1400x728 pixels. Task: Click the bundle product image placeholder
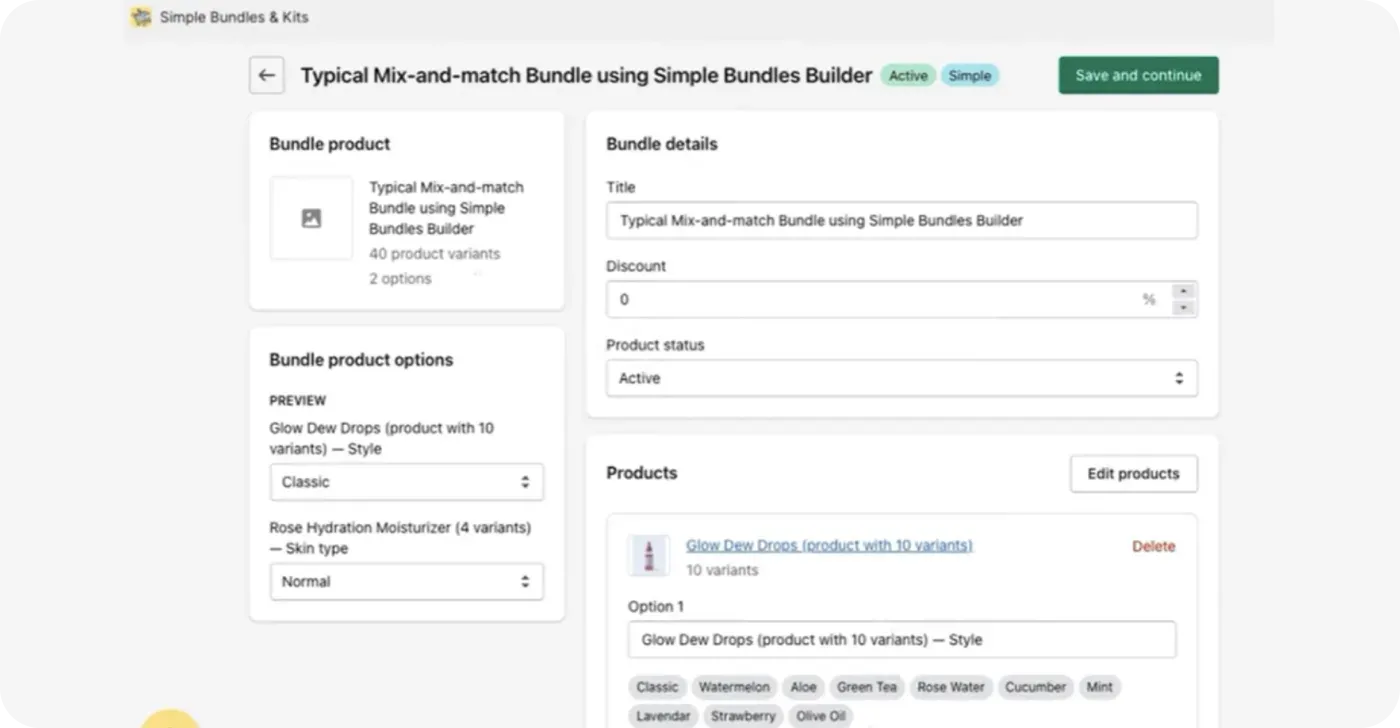click(311, 218)
